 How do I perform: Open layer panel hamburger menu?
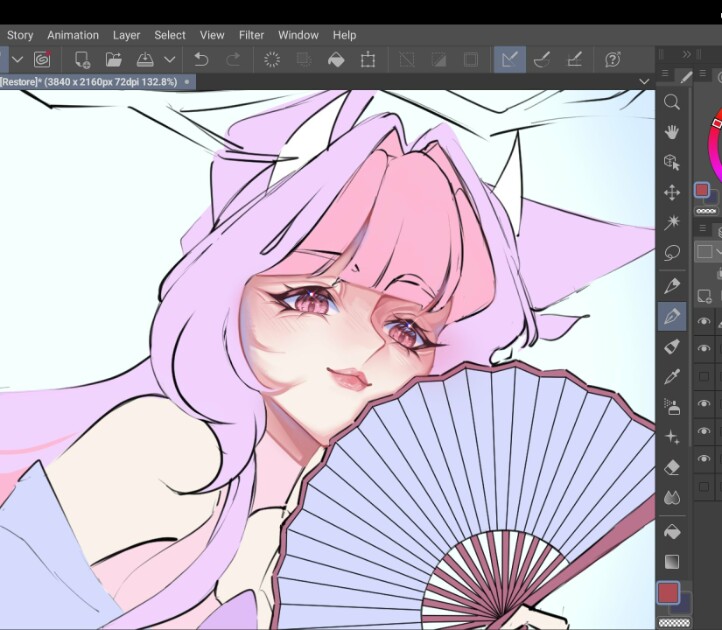(x=703, y=228)
